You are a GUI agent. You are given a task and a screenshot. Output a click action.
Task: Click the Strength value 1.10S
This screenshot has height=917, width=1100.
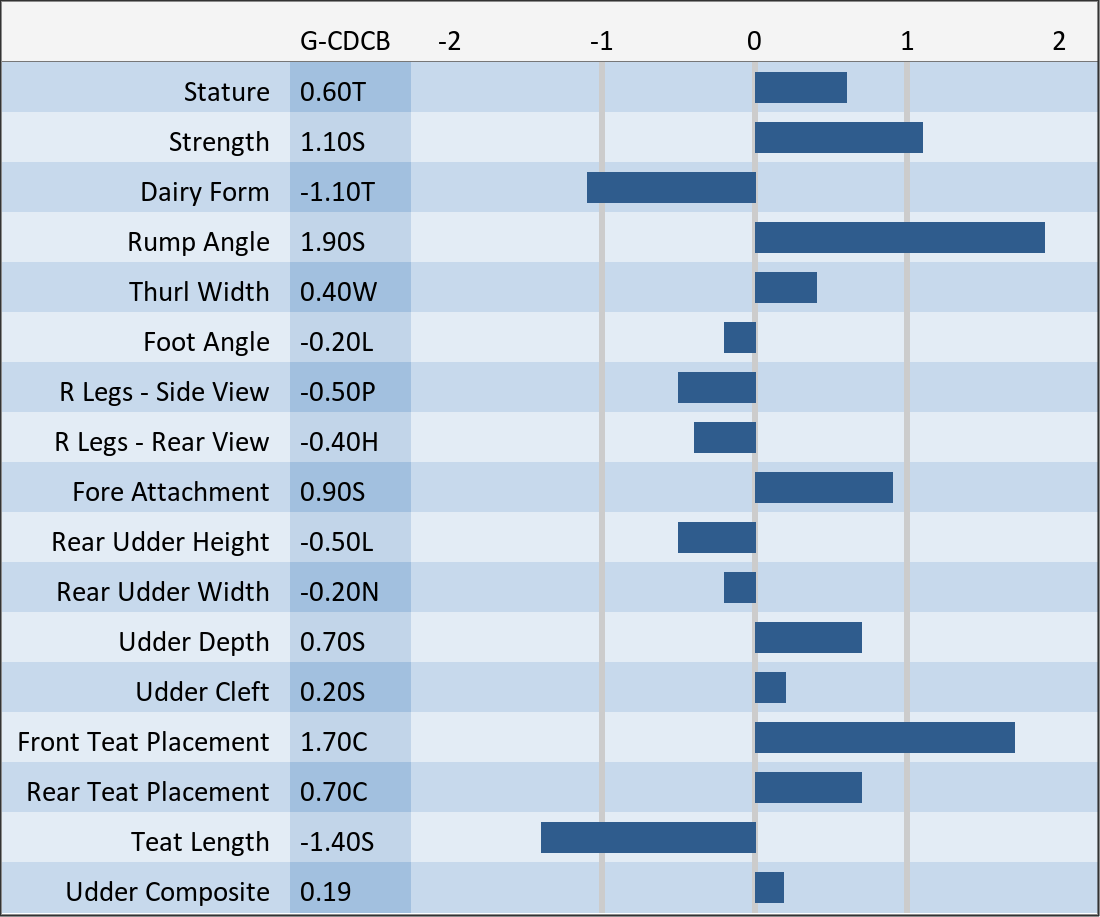(x=333, y=142)
